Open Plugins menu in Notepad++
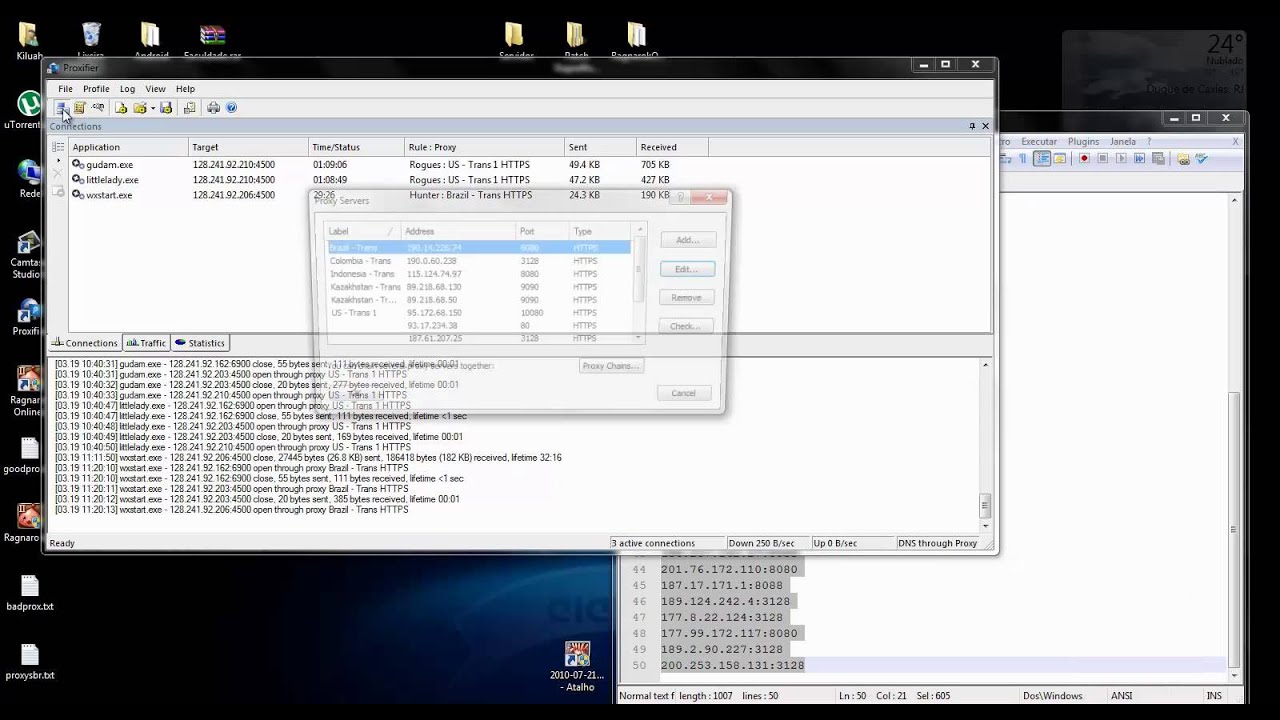1280x720 pixels. point(1083,142)
